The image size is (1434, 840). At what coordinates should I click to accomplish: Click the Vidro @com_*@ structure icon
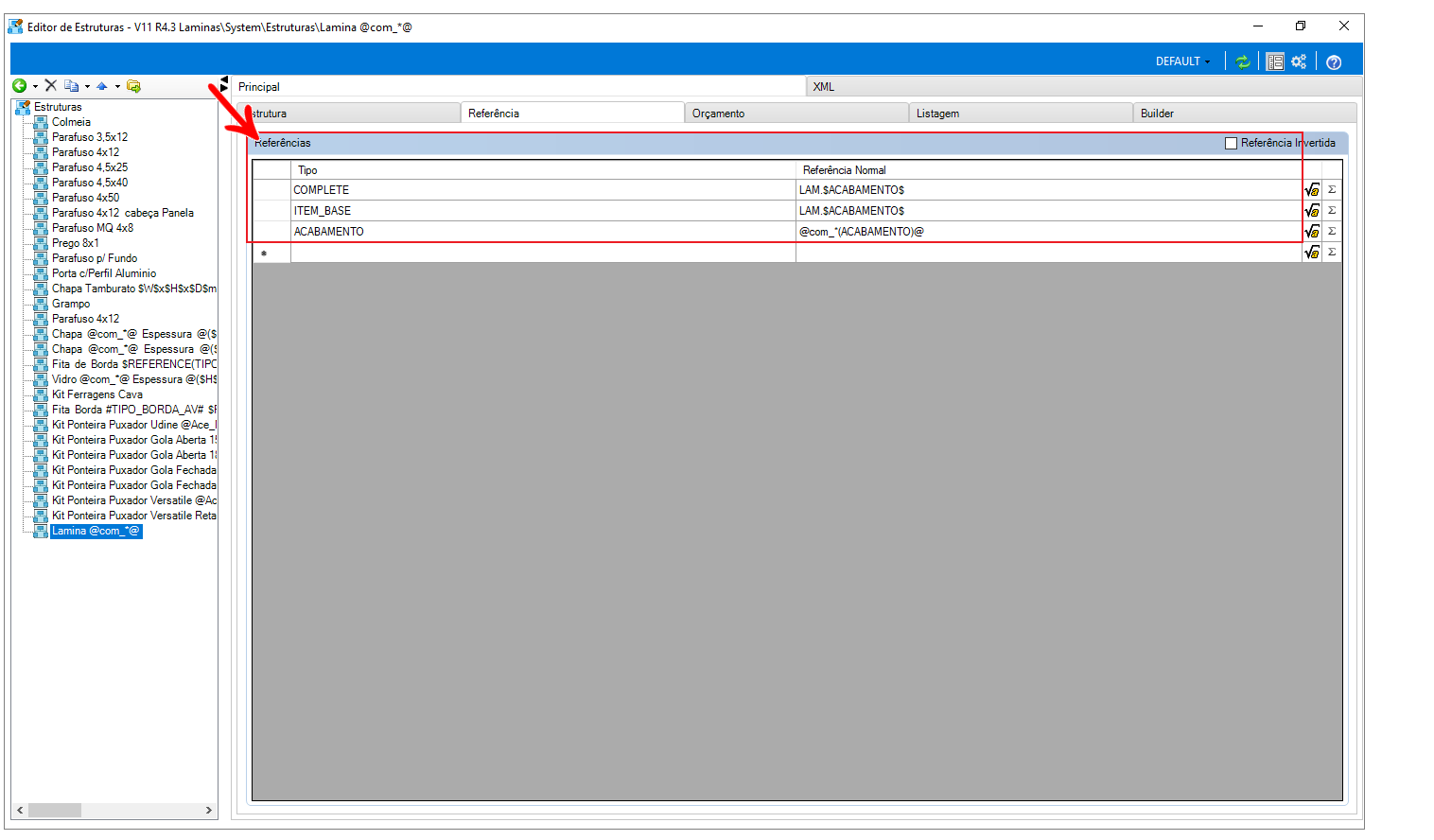[41, 379]
